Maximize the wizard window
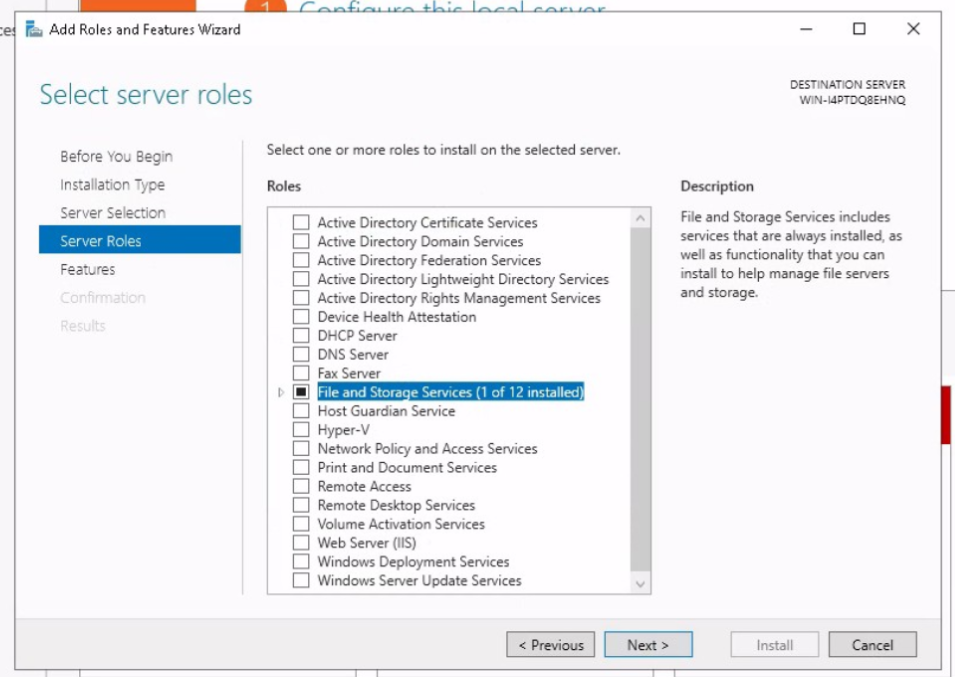 point(859,29)
